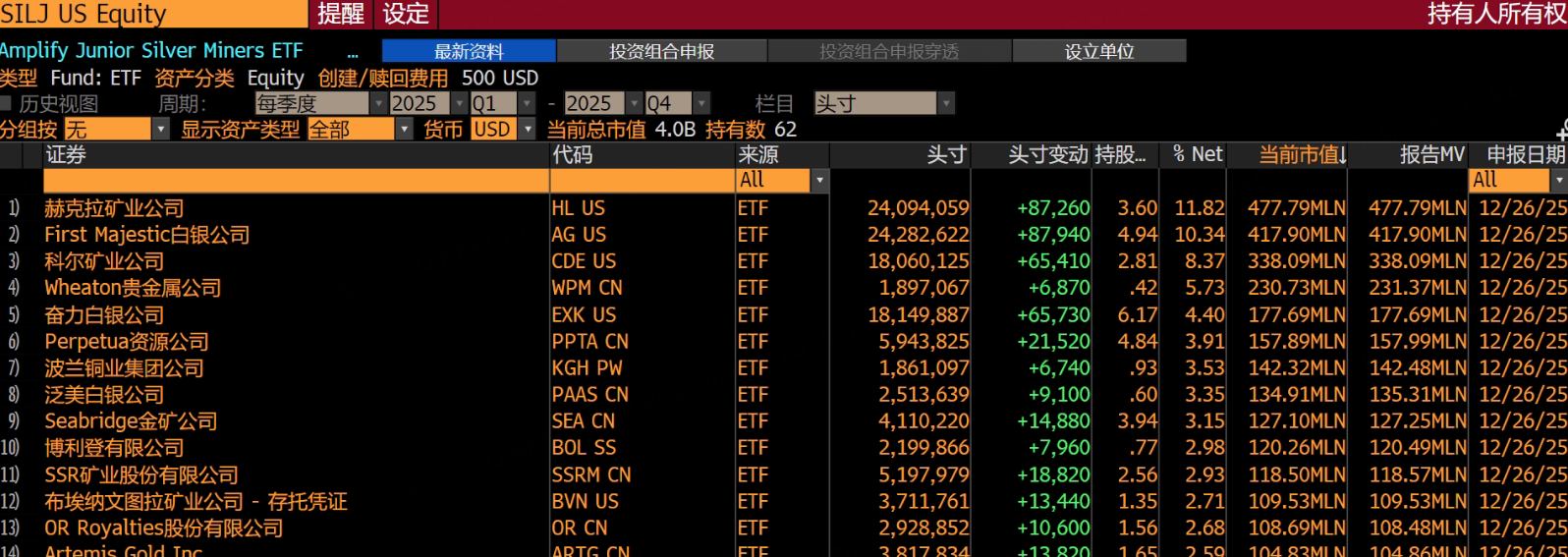Open the 分组按 grouping dropdown

(160, 130)
